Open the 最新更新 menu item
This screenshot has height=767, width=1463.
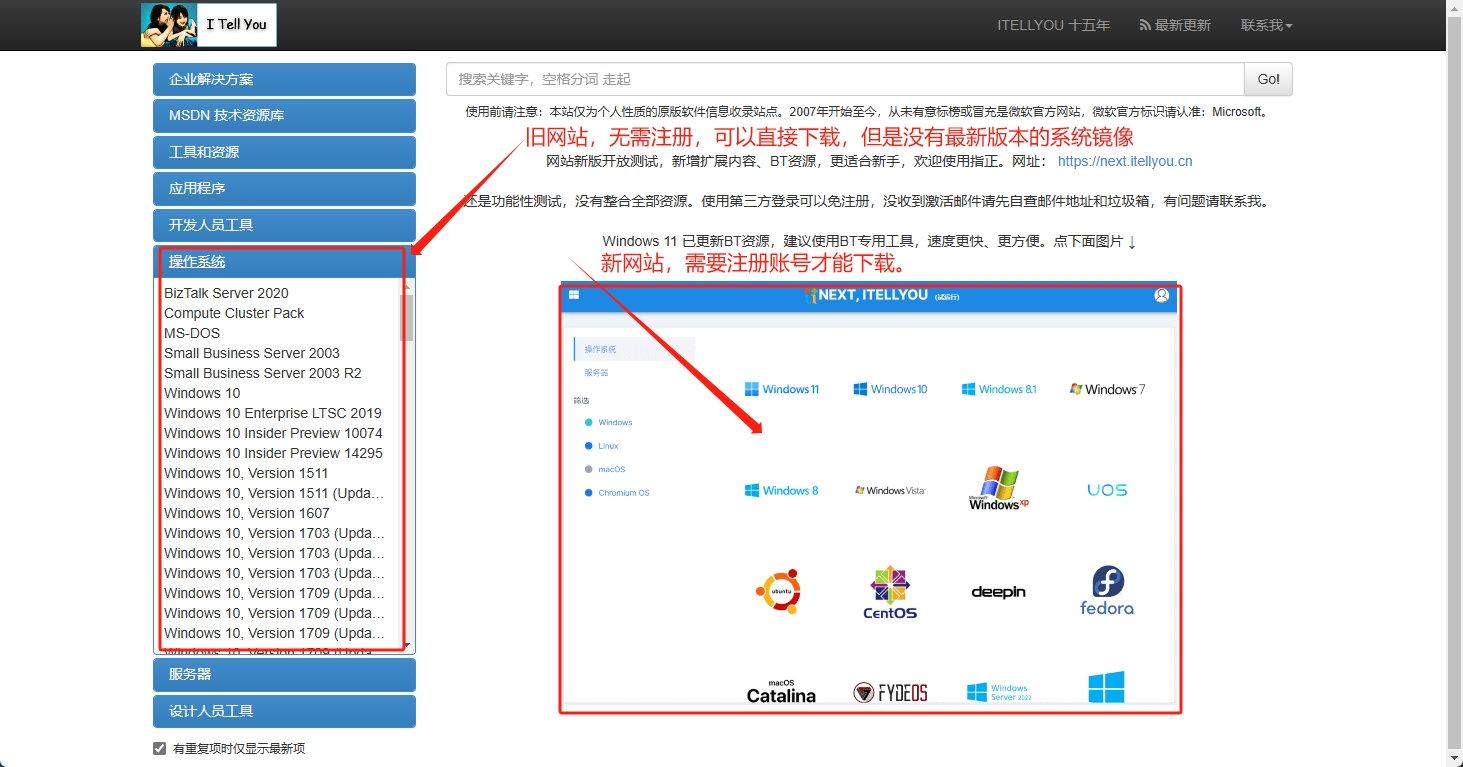coord(1175,25)
